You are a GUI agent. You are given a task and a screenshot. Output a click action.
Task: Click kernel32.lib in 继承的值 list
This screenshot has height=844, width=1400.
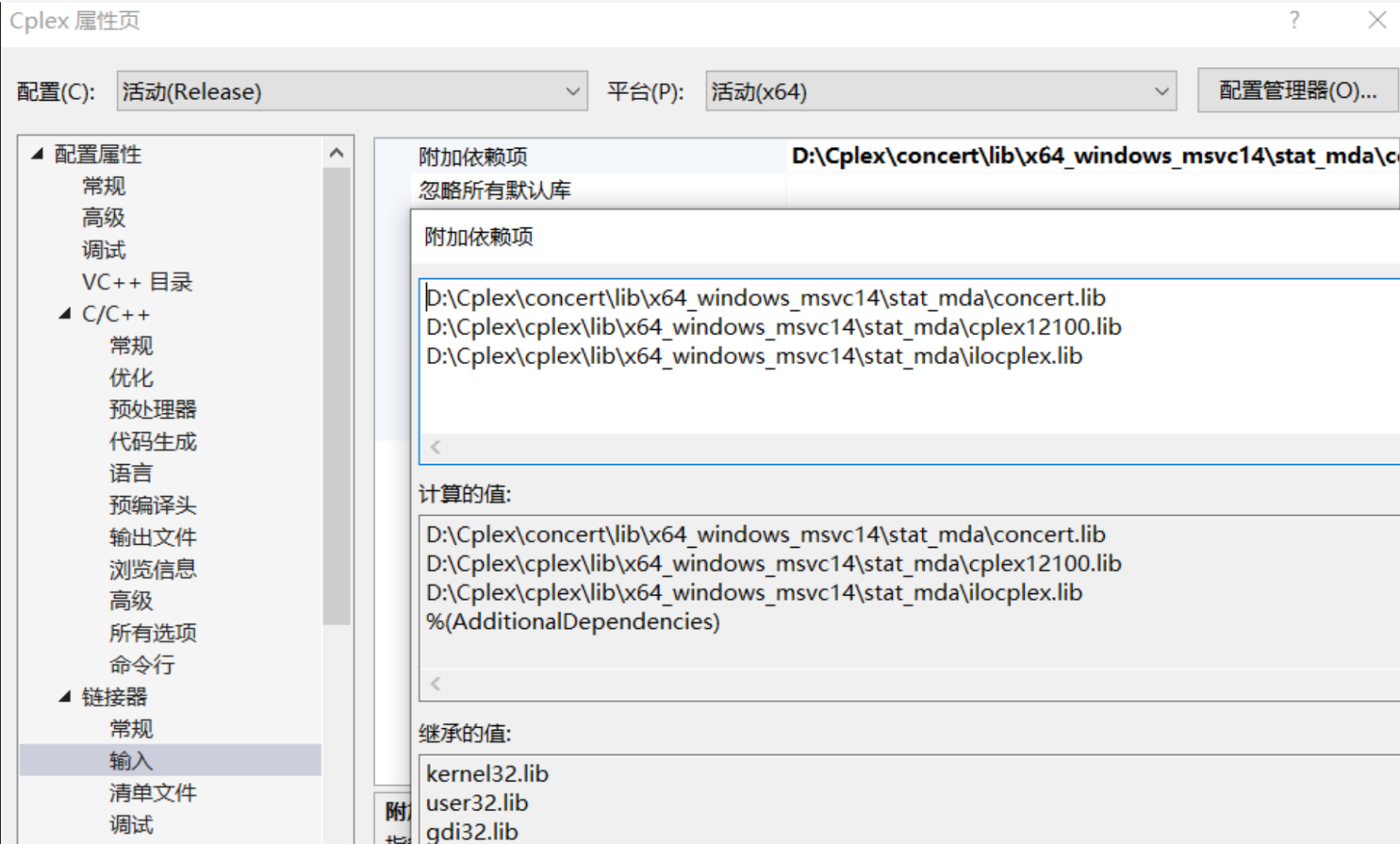(487, 774)
